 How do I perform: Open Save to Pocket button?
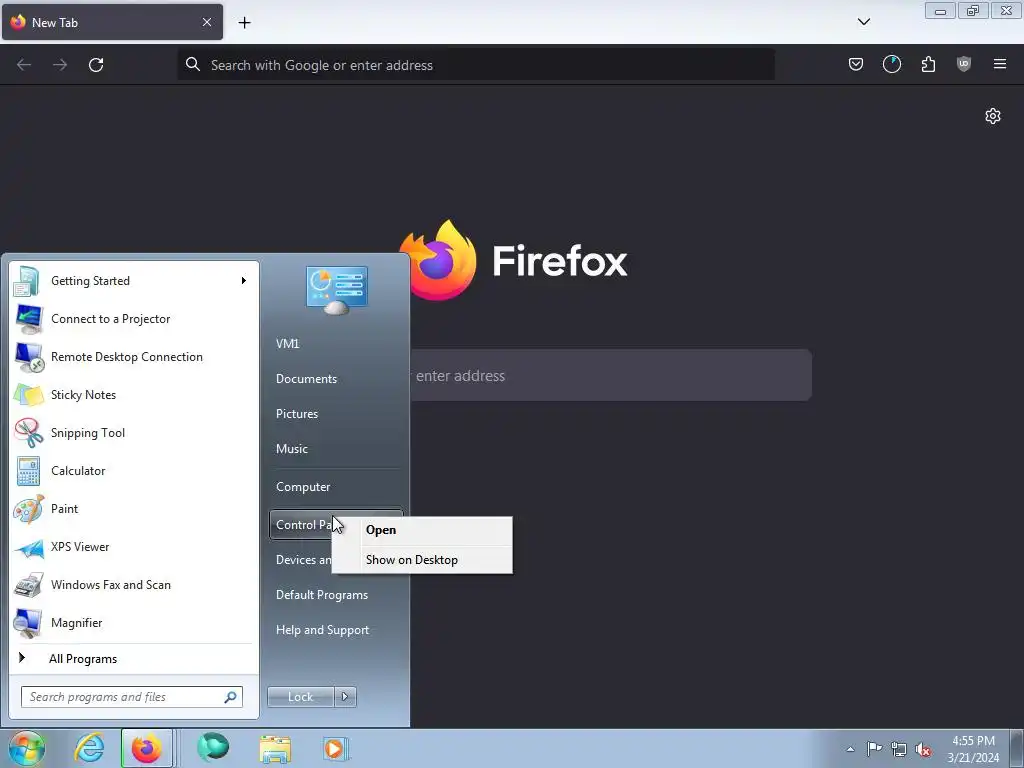point(856,64)
